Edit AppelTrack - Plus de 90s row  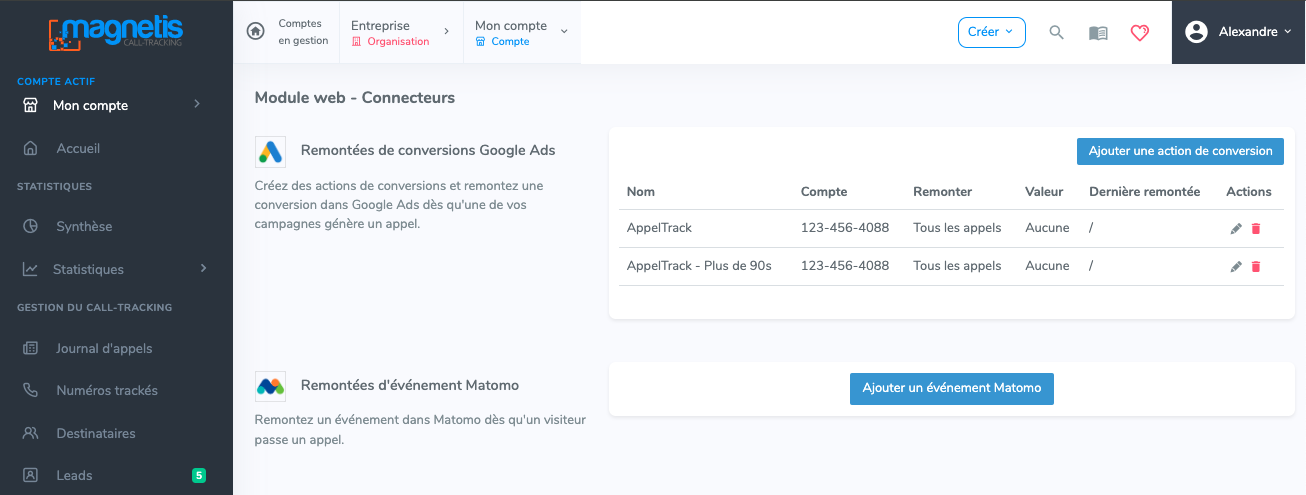[1236, 266]
